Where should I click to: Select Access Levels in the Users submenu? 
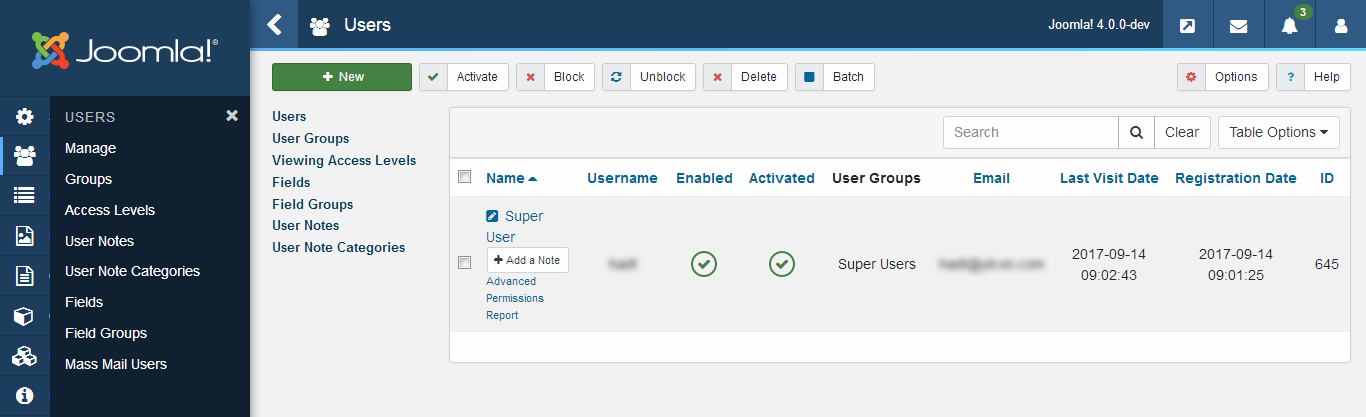click(110, 210)
